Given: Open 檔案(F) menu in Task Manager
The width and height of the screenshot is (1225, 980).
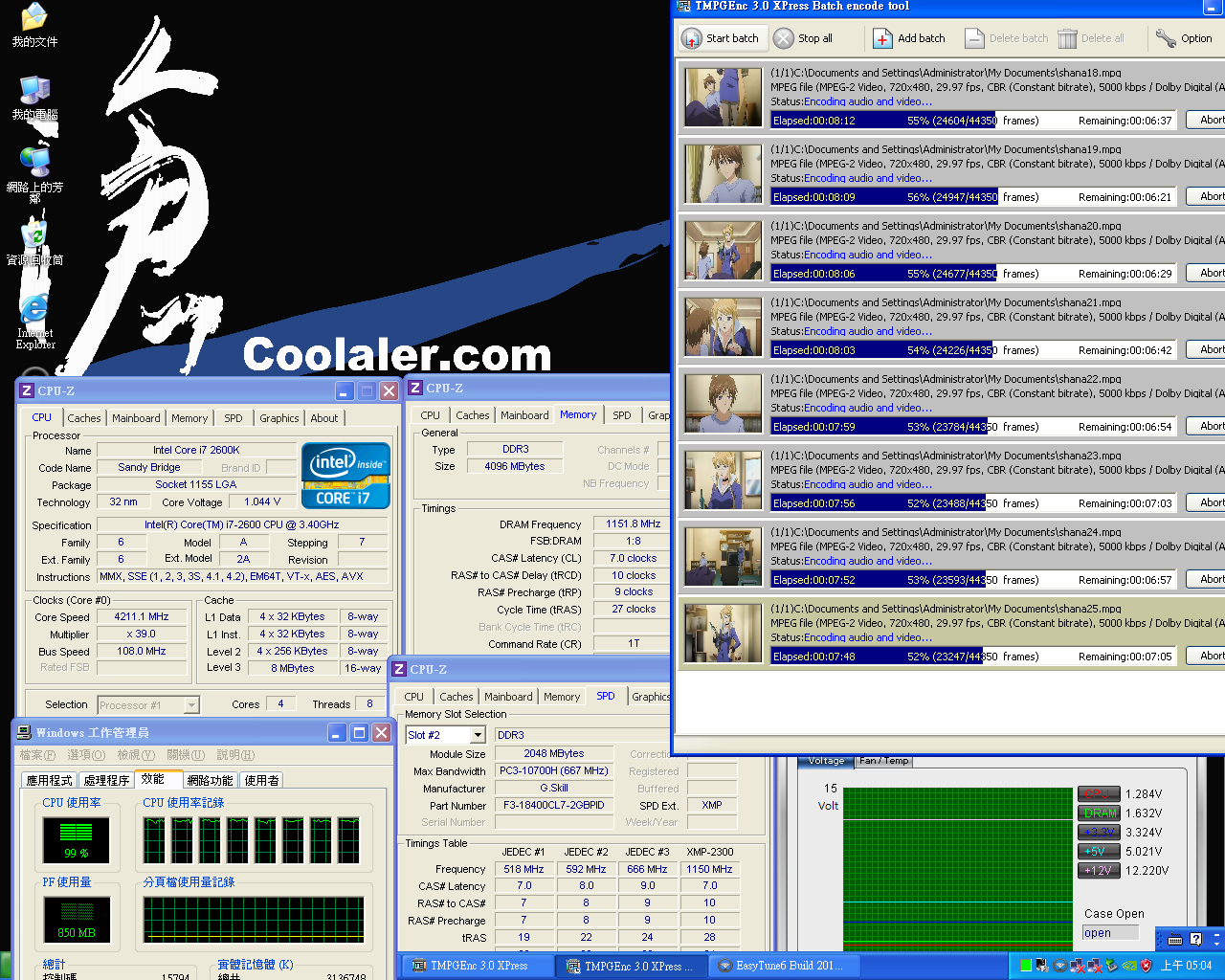Looking at the screenshot, I should tap(37, 755).
